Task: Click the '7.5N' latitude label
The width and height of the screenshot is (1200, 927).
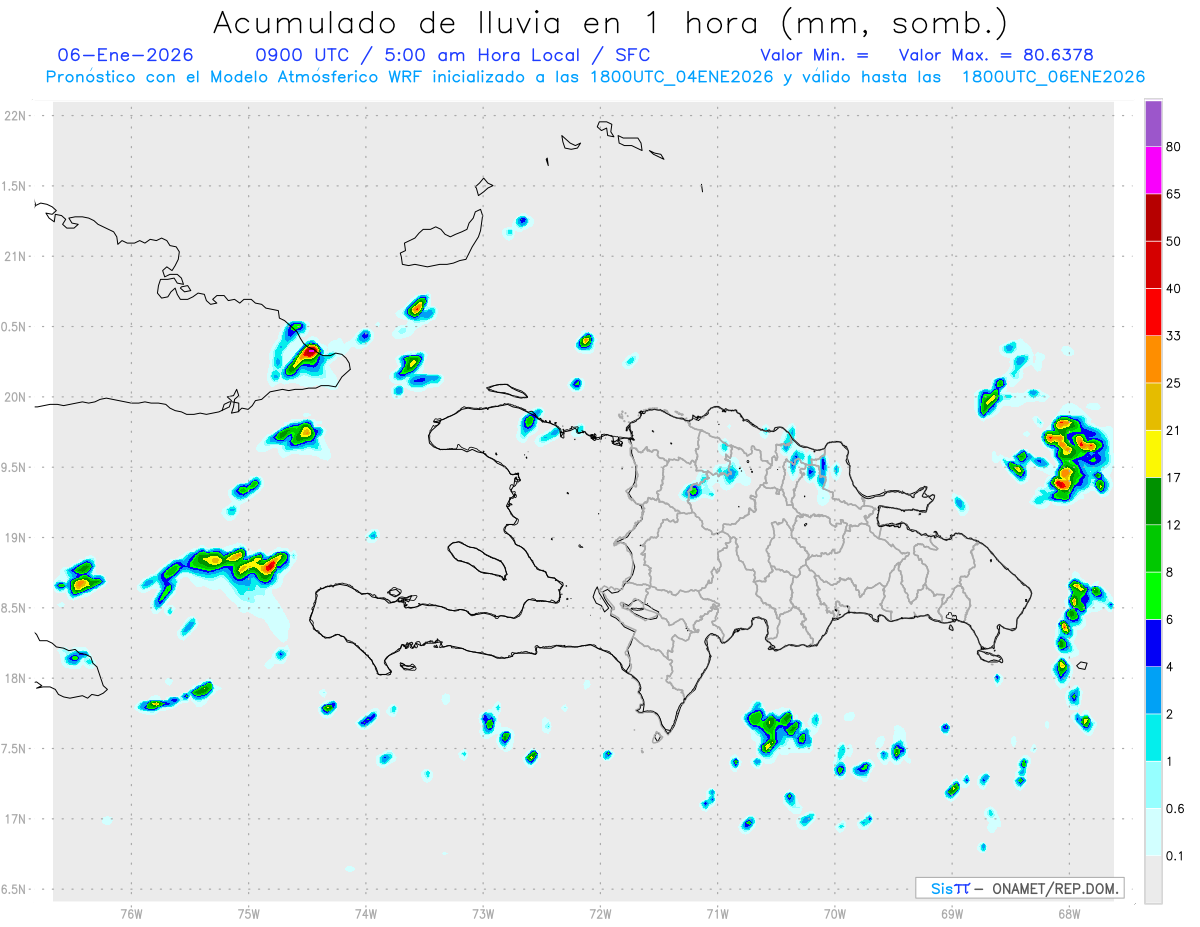Action: [x=14, y=750]
